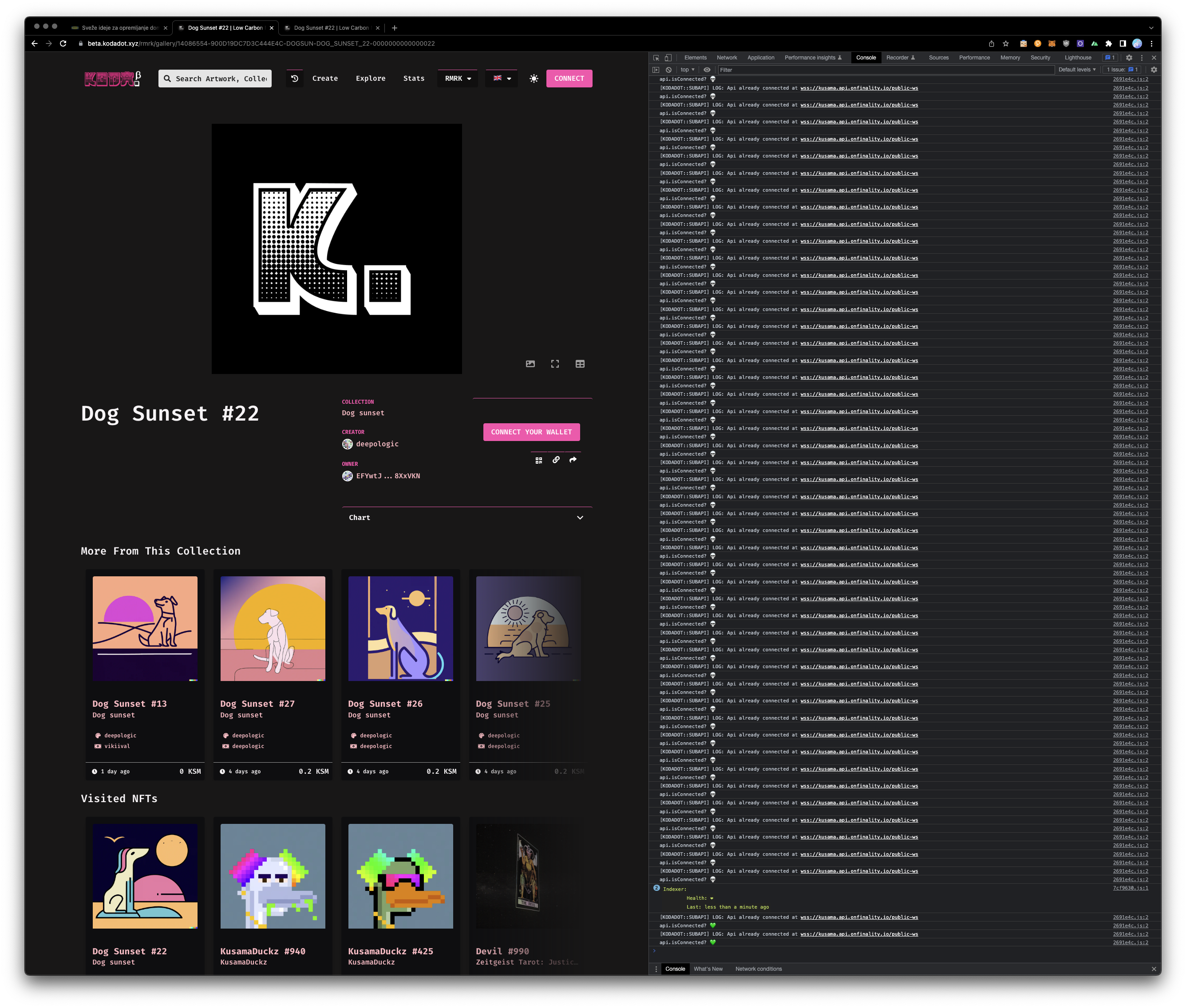Show the QR code for this NFT
This screenshot has width=1186, height=1008.
(x=538, y=460)
